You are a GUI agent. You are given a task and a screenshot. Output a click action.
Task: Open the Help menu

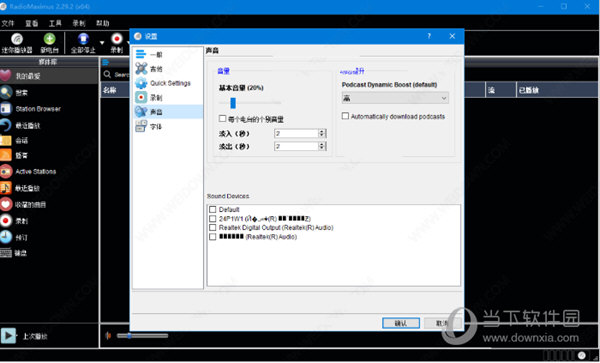[x=103, y=23]
